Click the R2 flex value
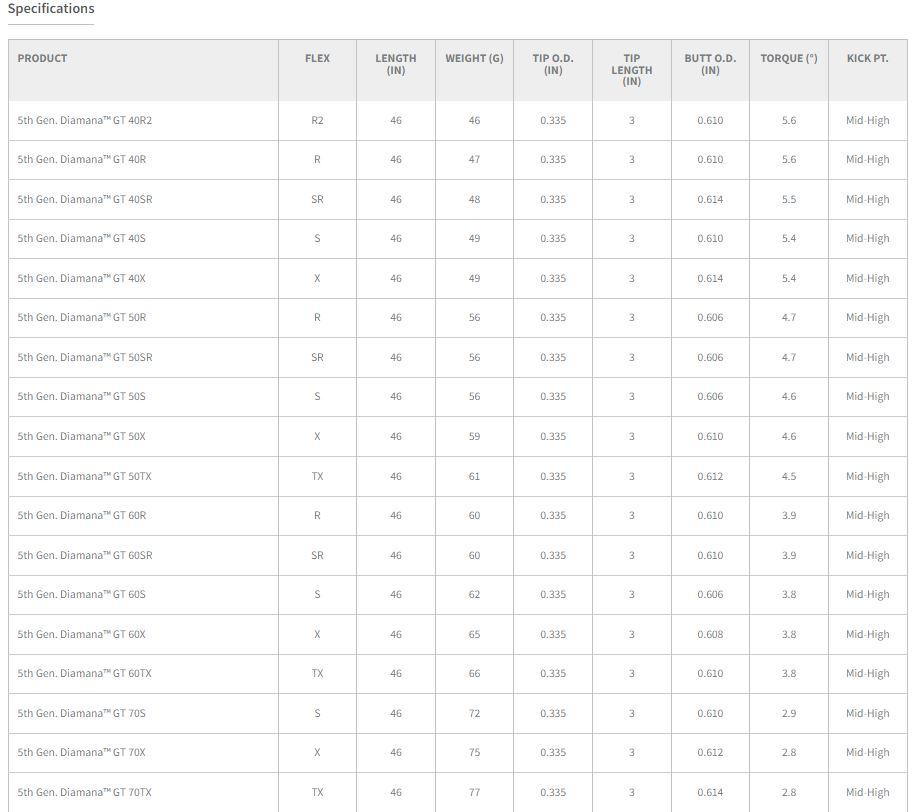The height and width of the screenshot is (812, 914). [317, 120]
